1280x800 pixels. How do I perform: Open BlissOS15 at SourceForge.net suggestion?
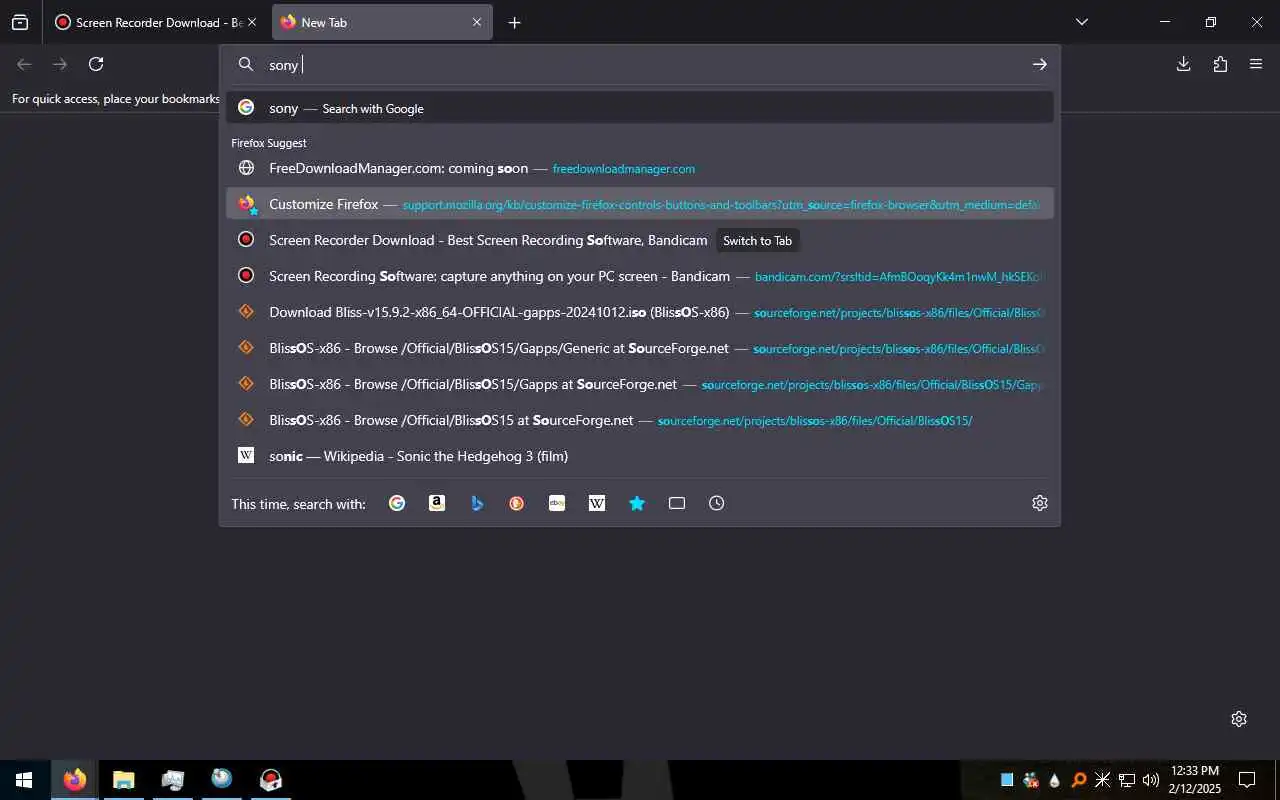(x=640, y=420)
